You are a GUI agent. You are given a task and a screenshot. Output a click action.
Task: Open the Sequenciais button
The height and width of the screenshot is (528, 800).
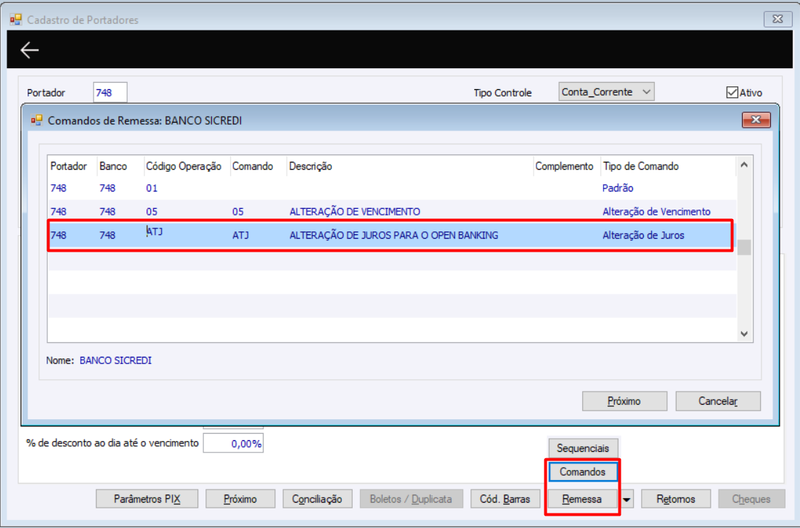click(x=583, y=448)
